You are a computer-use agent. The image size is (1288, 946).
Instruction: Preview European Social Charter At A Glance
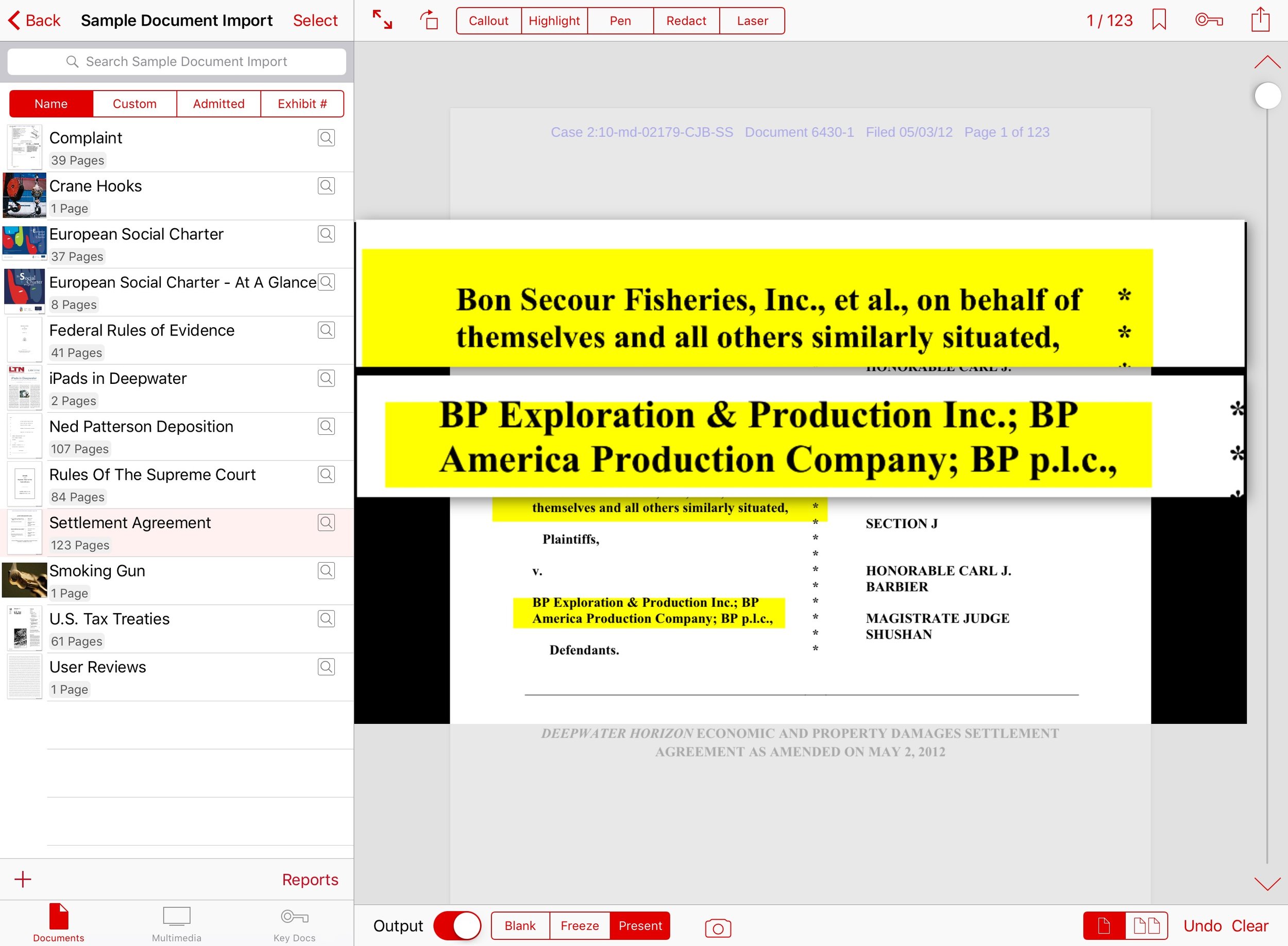(326, 282)
